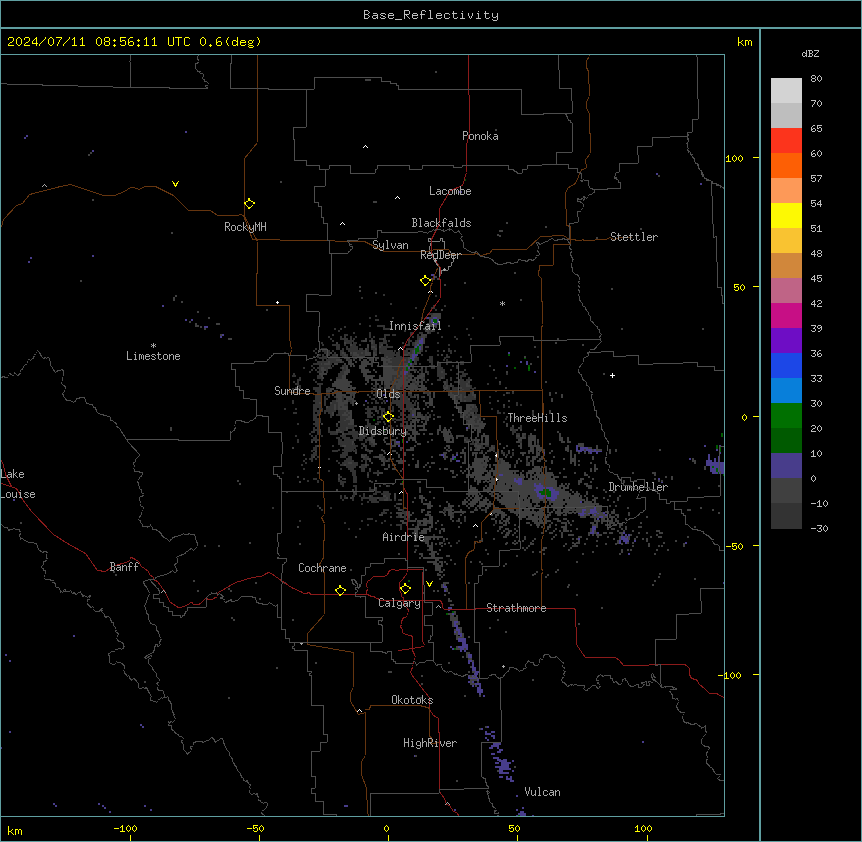Click the km unit label at top right
Viewport: 862px width, 842px height.
(744, 42)
